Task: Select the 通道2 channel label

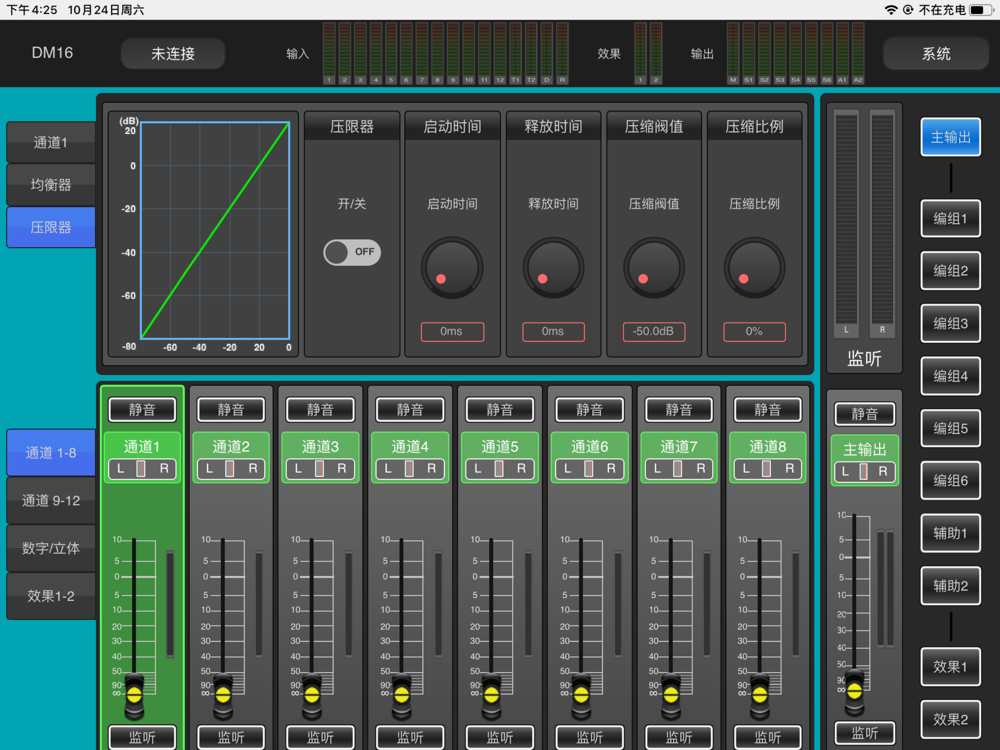Action: 231,447
